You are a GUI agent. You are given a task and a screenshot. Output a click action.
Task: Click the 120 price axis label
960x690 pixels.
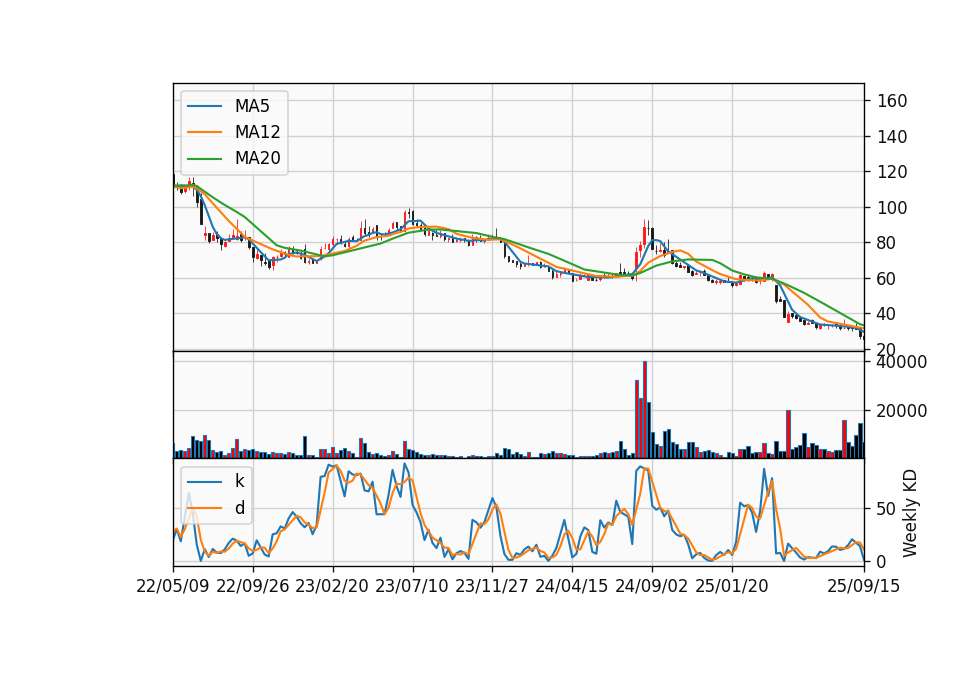pos(892,172)
